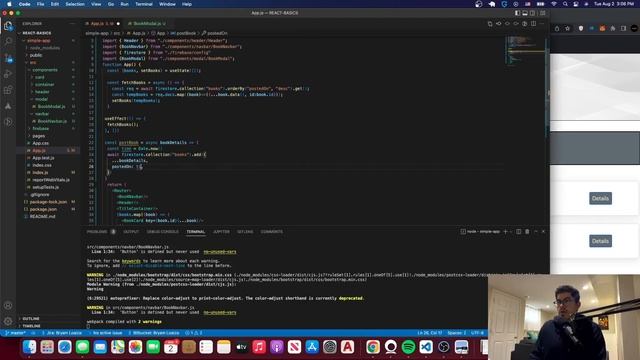Open App.css in the explorer

[40, 143]
